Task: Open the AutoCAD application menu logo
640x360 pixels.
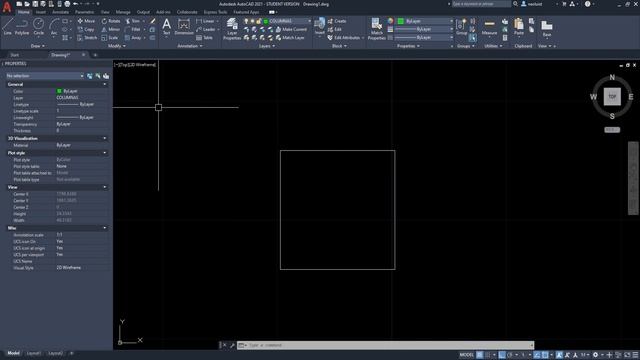Action: point(7,7)
